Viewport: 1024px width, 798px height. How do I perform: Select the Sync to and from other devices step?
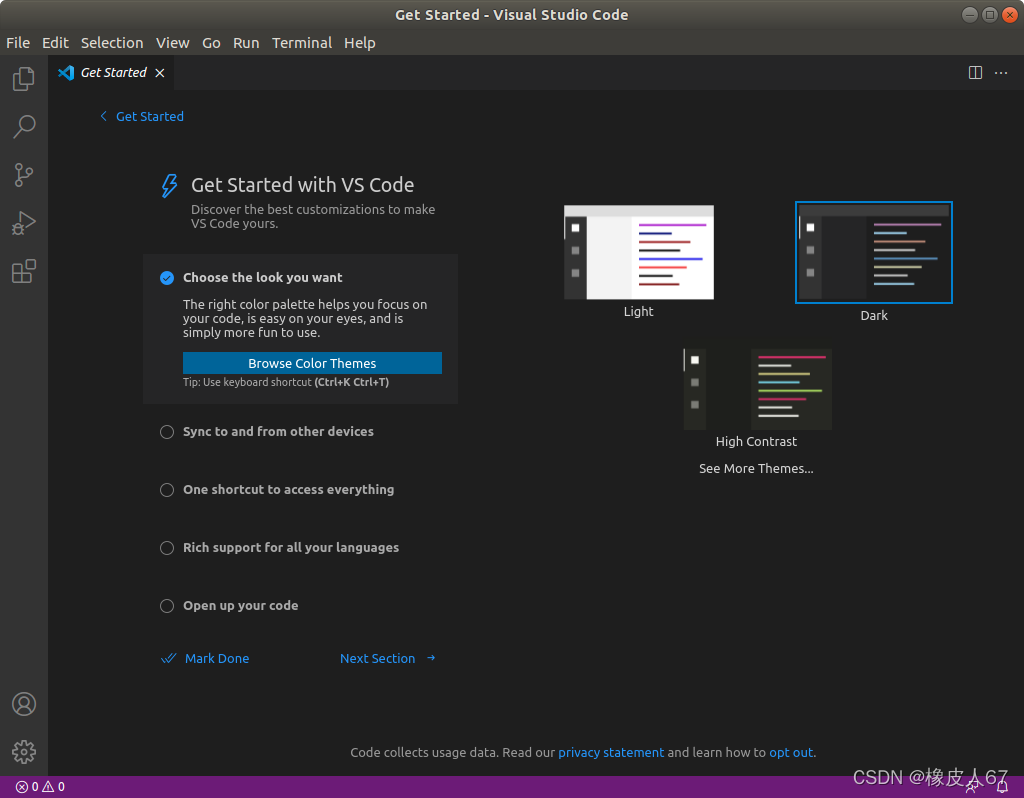[x=277, y=431]
